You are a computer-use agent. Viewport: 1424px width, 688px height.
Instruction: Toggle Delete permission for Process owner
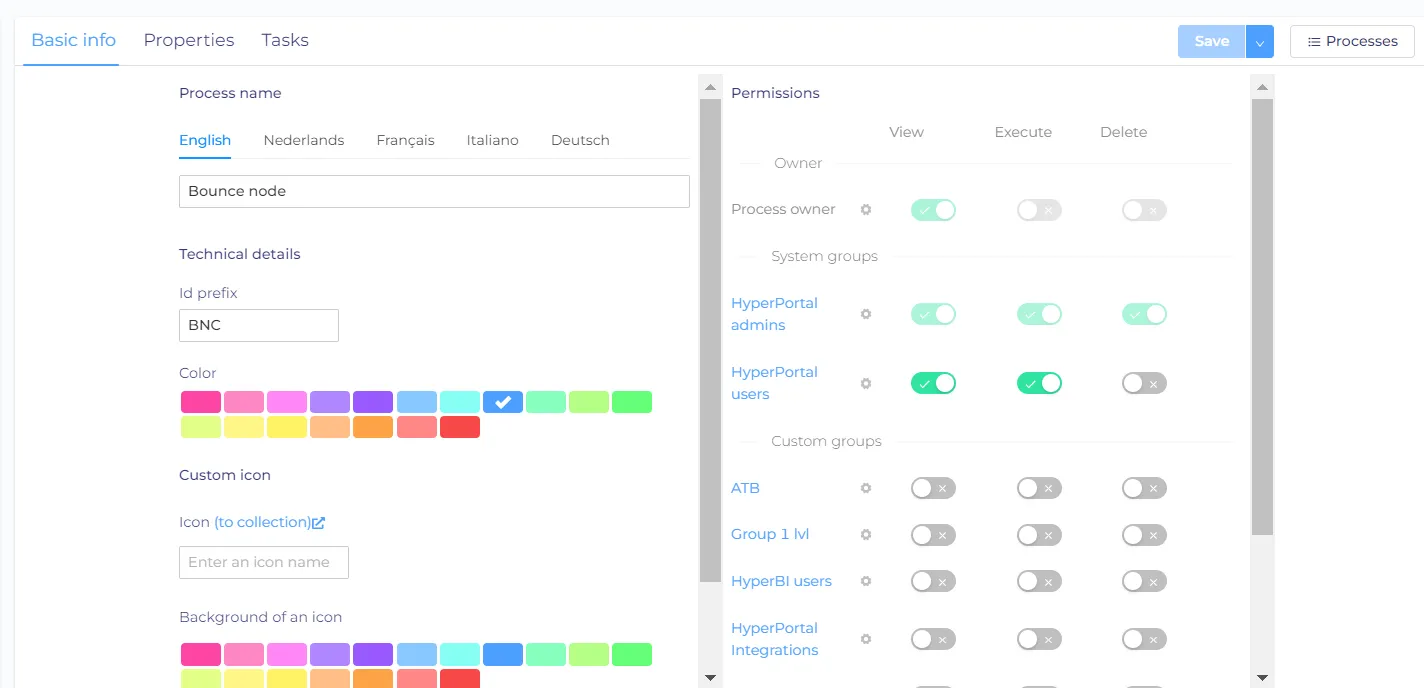[x=1144, y=210]
